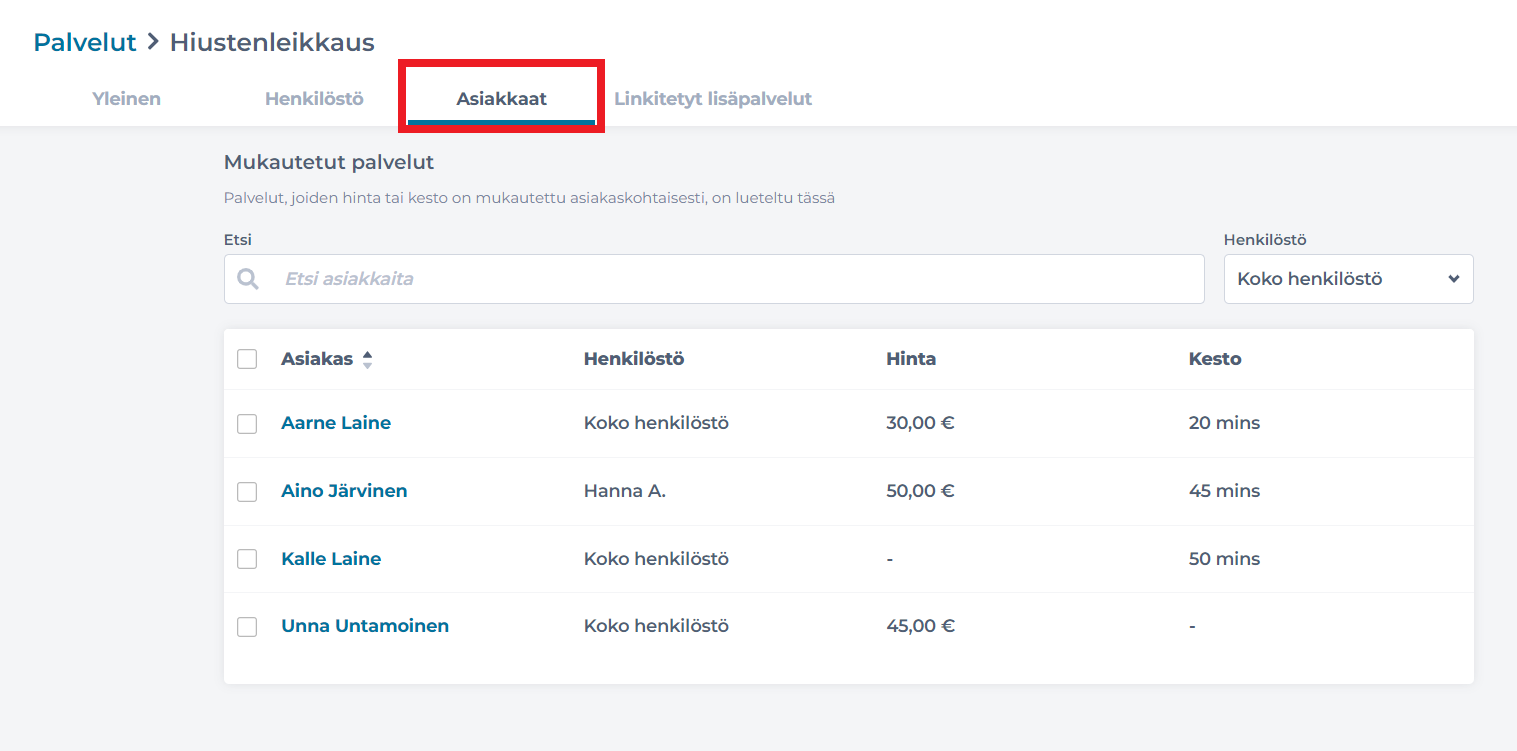Toggle the select-all checkbox in header
Viewport: 1517px width, 751px height.
click(x=247, y=359)
